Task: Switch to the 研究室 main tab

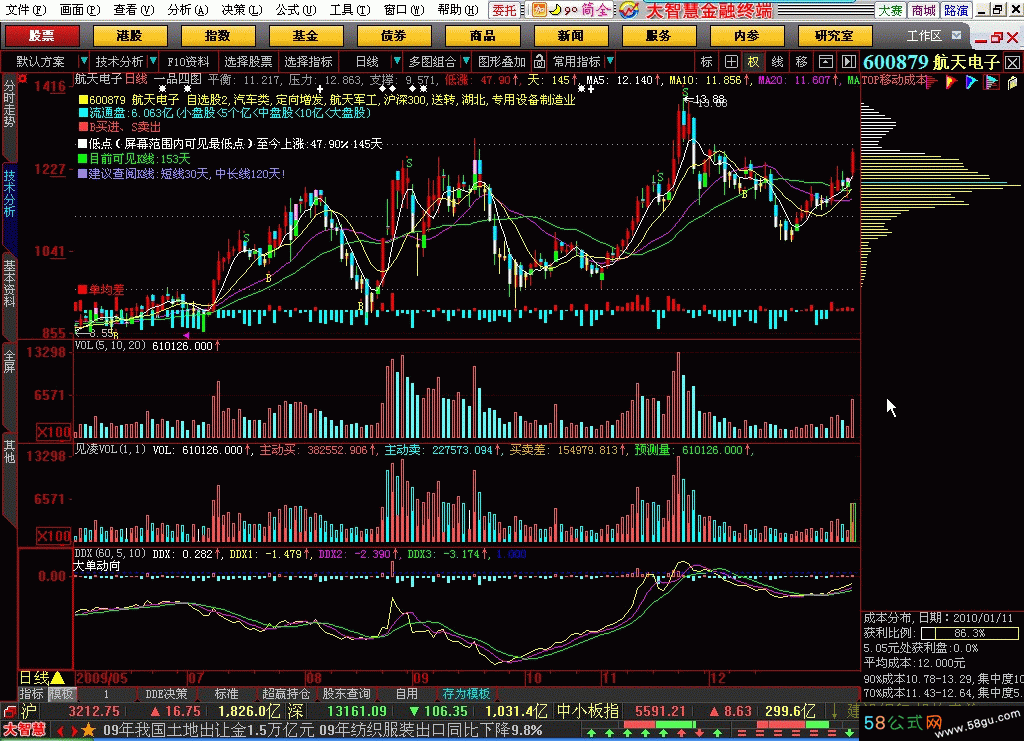Action: tap(834, 36)
